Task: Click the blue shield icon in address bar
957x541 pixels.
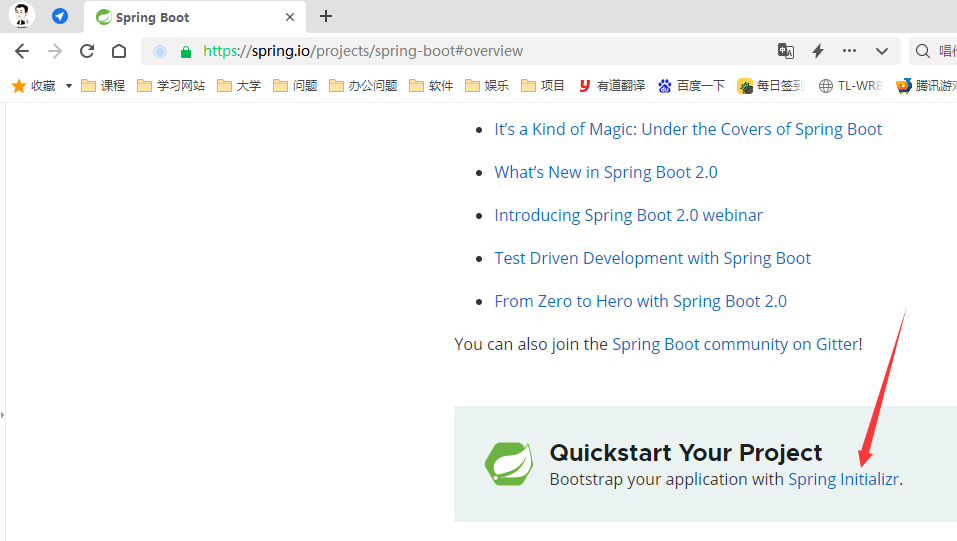Action: point(160,52)
